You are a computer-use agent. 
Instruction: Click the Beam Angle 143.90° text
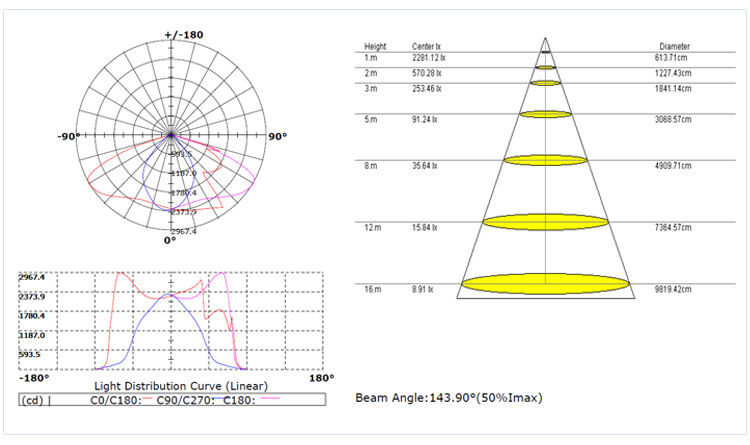pyautogui.click(x=448, y=398)
